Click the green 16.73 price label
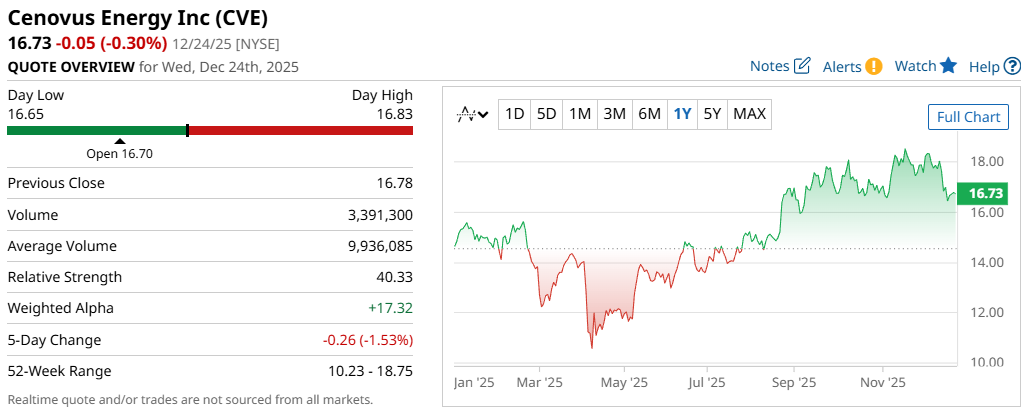1028x416 pixels. (x=985, y=193)
